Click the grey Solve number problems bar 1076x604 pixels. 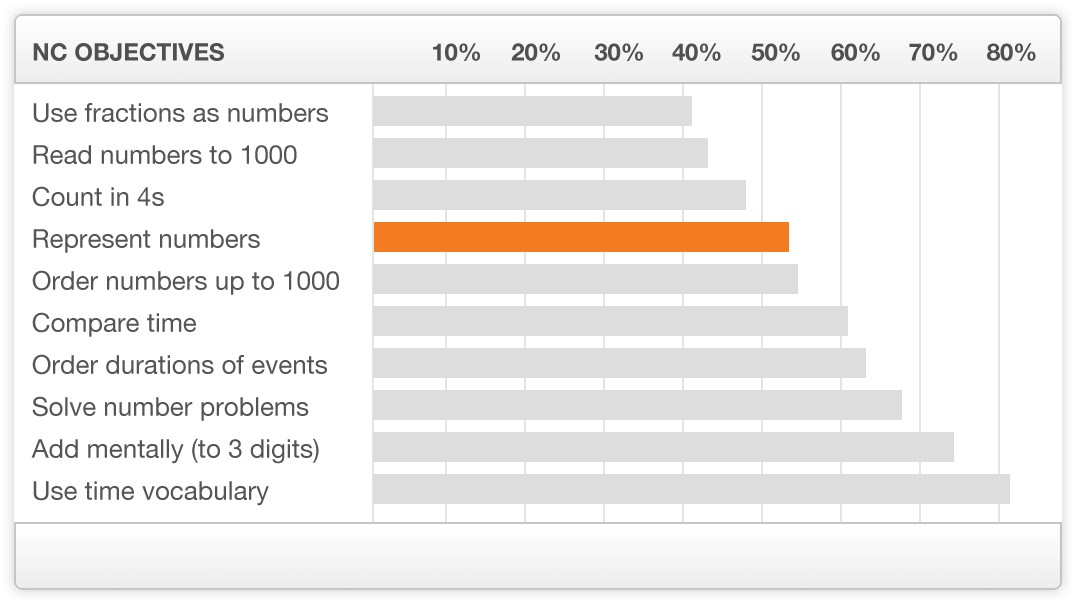point(638,405)
